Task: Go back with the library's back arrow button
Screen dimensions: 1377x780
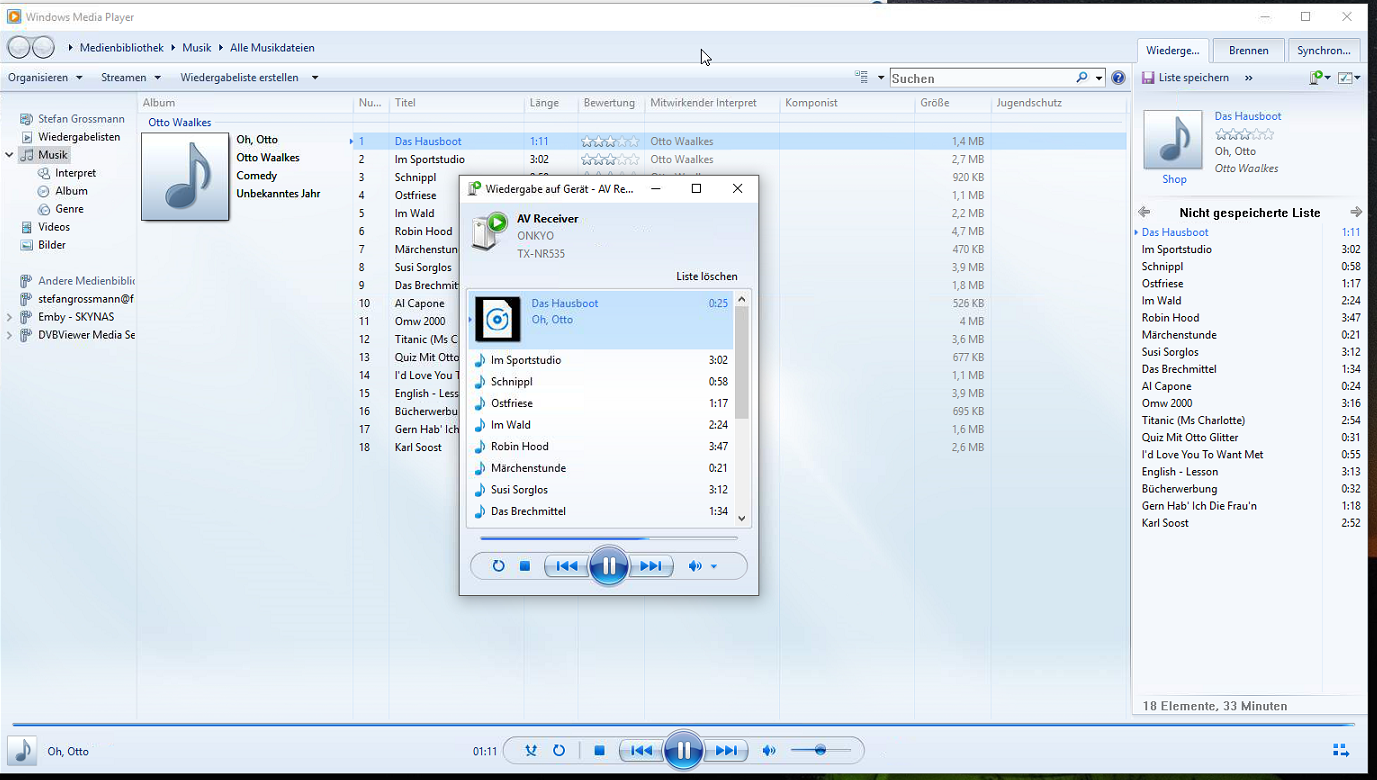Action: click(x=18, y=47)
